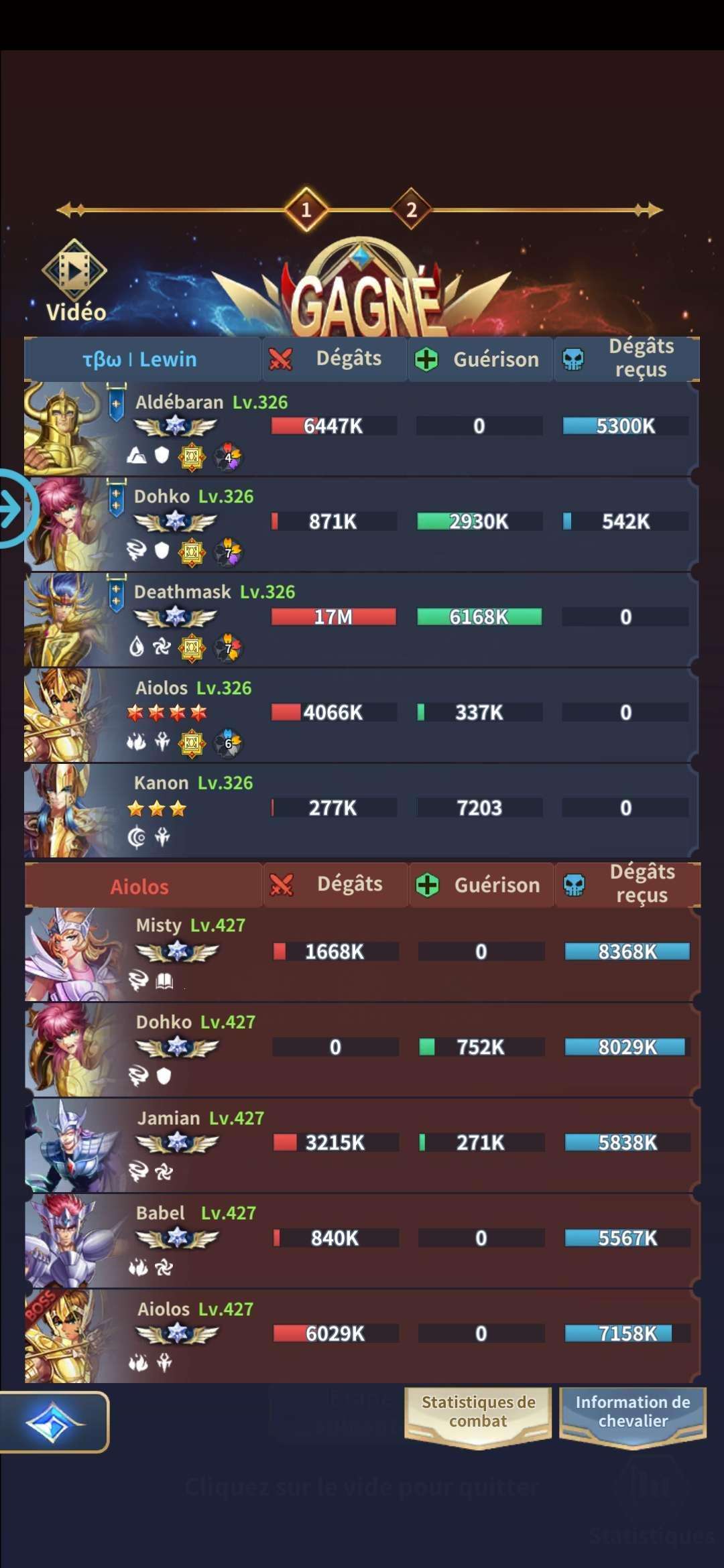
Task: Tap Misty's book skill icon
Action: pos(164,982)
